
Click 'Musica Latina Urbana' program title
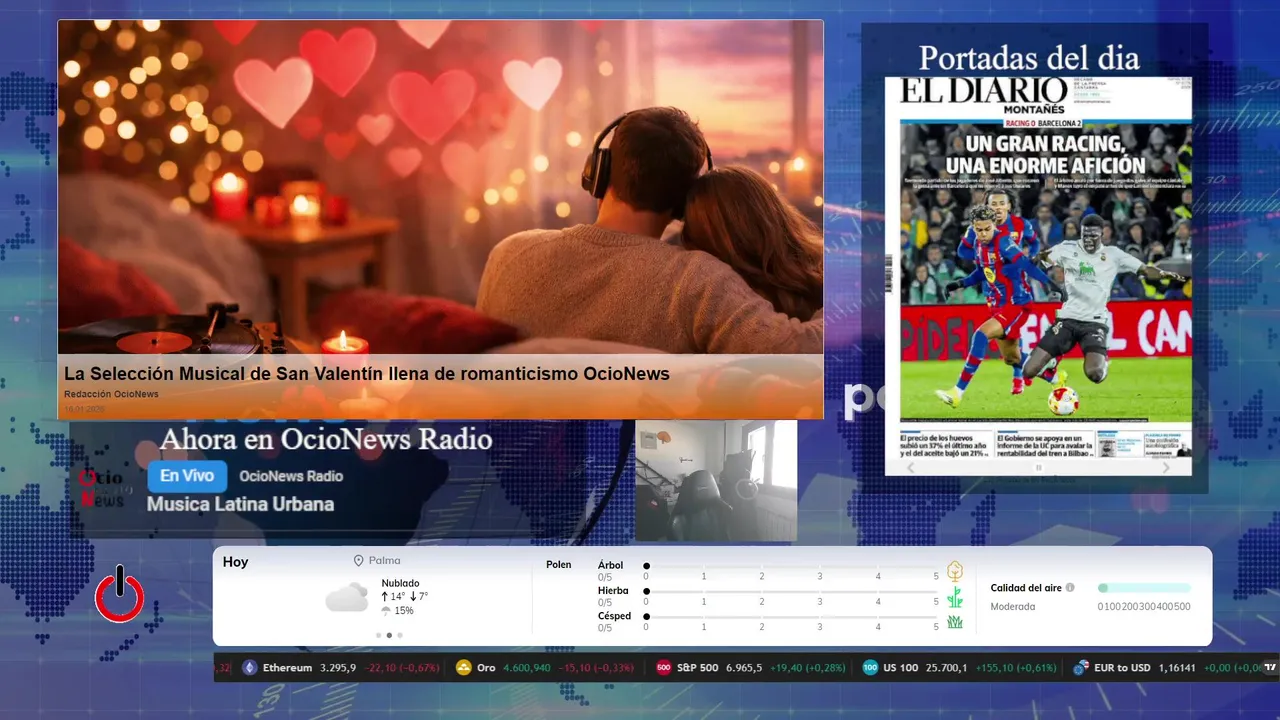click(240, 504)
